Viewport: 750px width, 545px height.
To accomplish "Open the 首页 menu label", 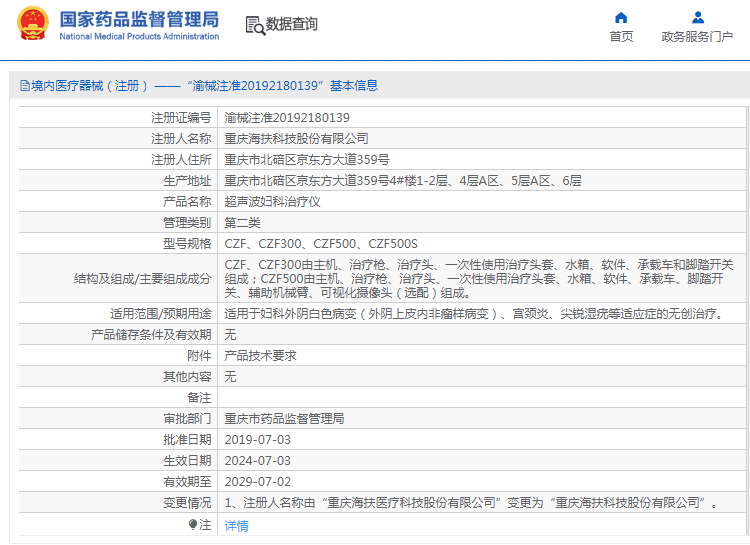I will 621,37.
